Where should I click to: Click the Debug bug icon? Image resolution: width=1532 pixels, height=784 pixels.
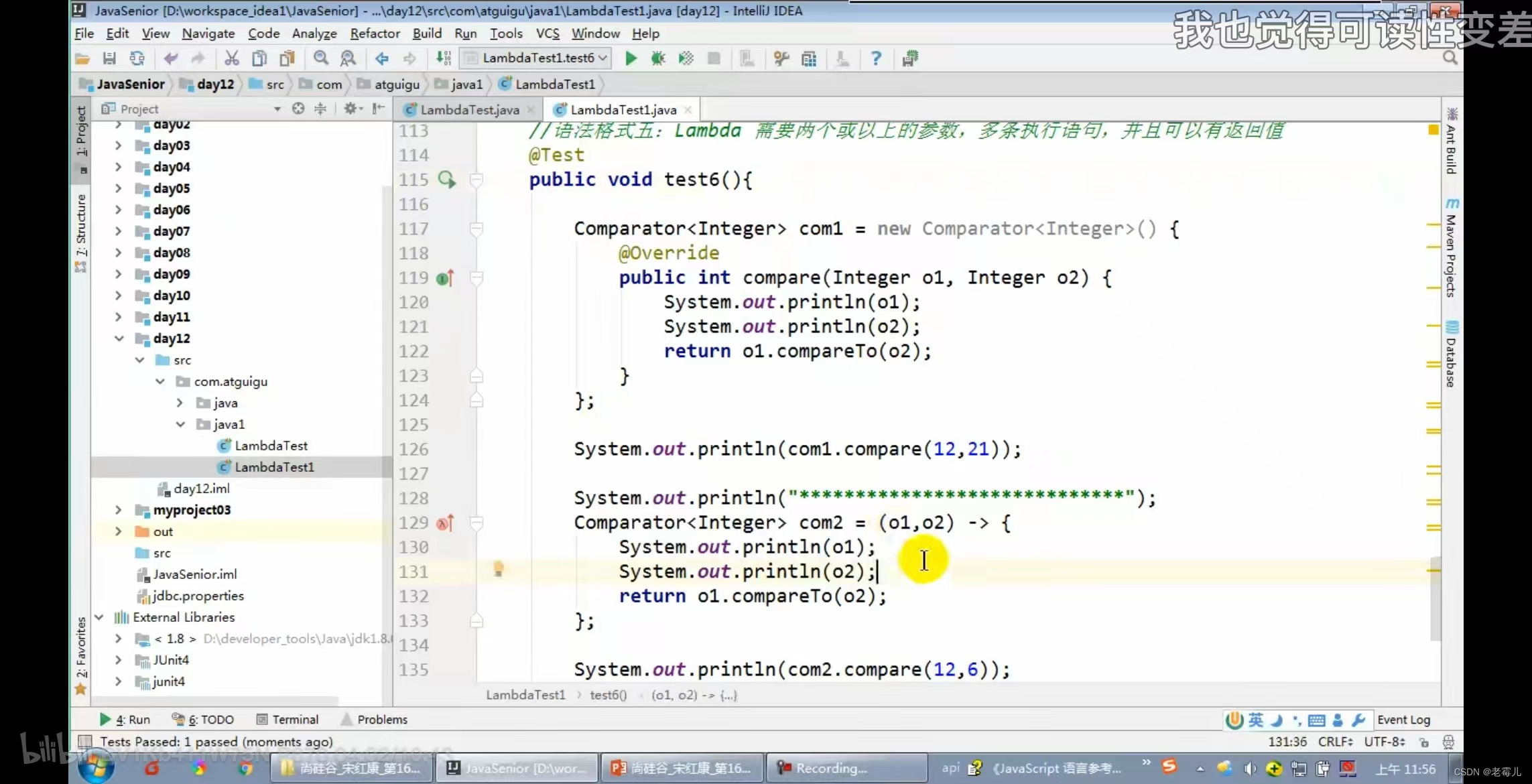(657, 58)
